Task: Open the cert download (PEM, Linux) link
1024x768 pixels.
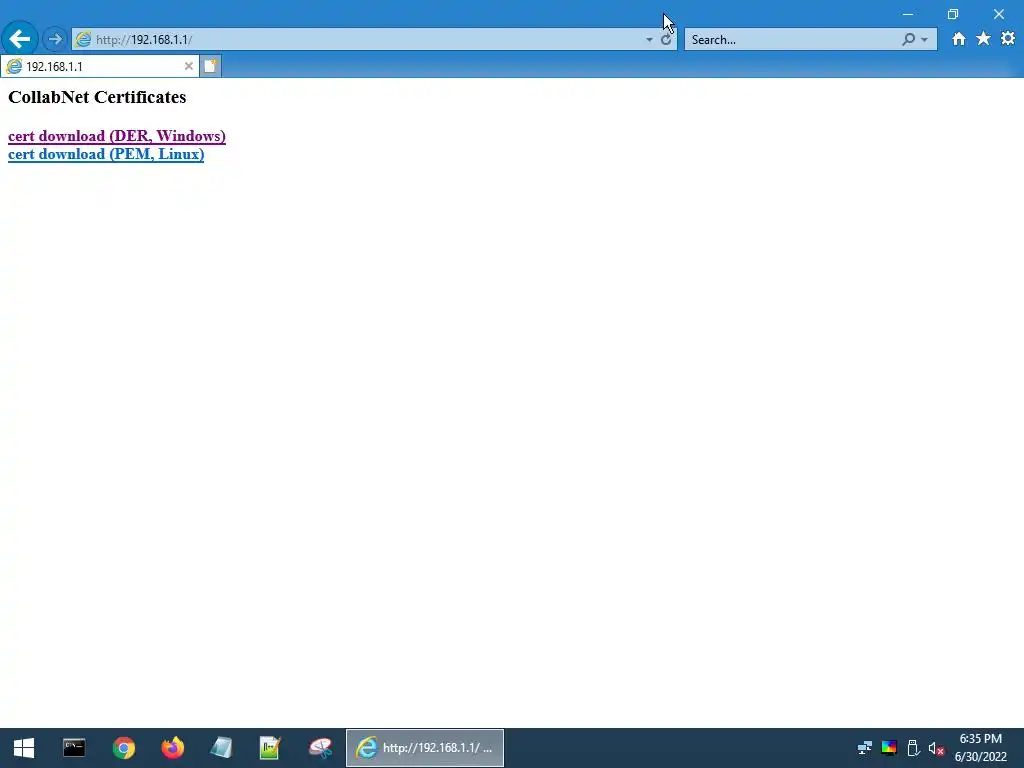Action: [106, 154]
